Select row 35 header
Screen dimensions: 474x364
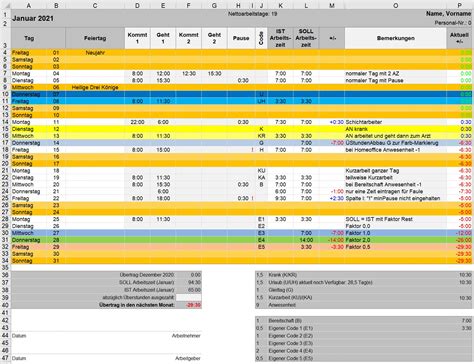tap(5, 267)
